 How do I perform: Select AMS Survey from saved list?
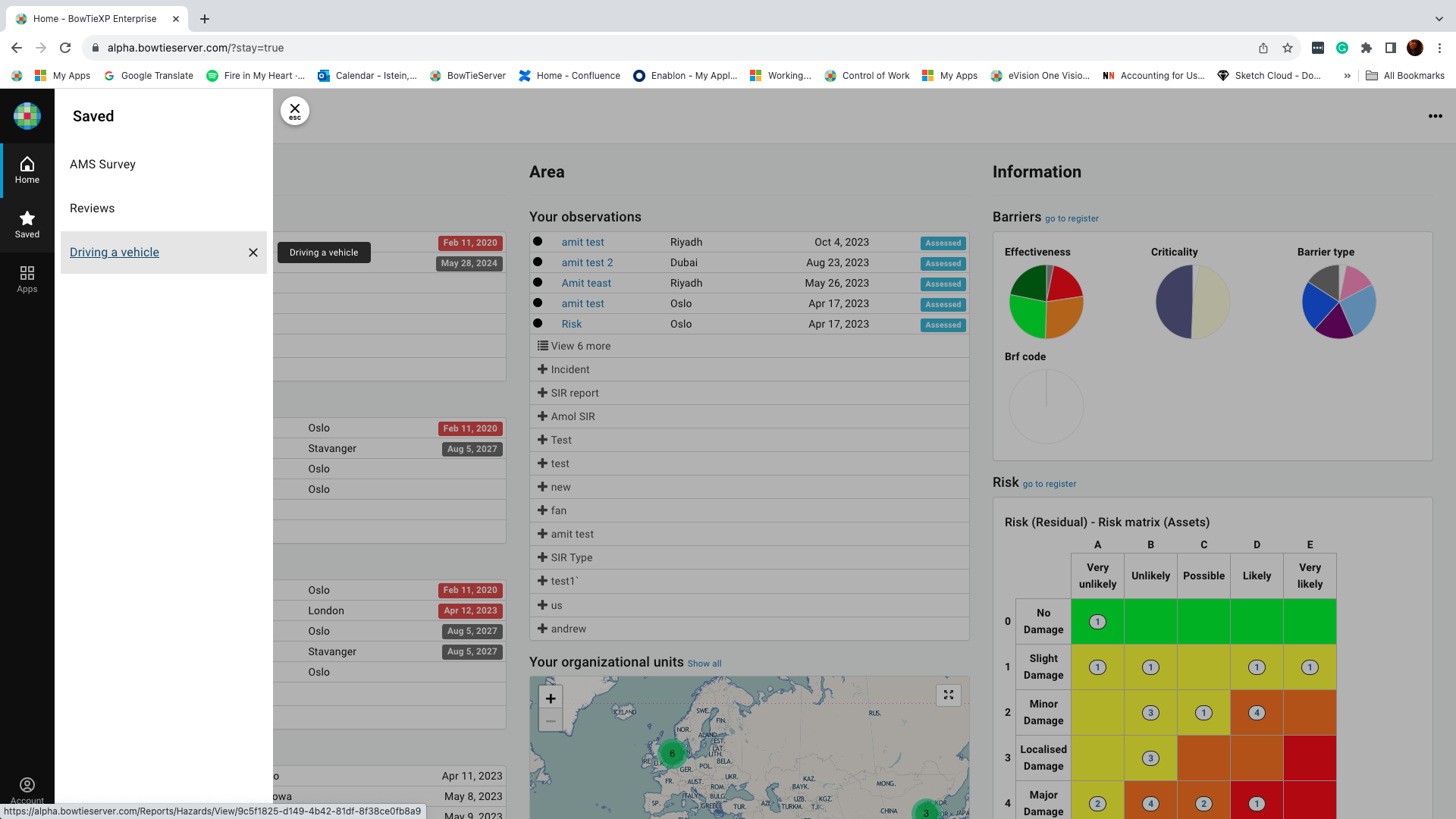tap(103, 164)
